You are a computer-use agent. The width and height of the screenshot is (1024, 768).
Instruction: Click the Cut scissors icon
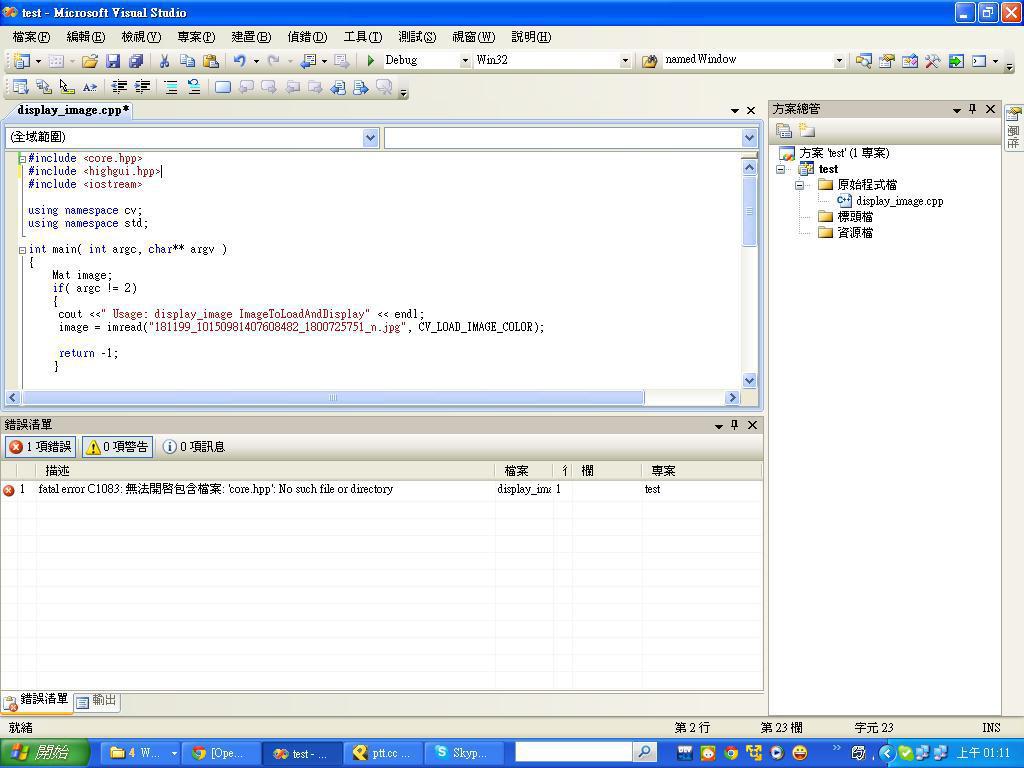pyautogui.click(x=164, y=61)
